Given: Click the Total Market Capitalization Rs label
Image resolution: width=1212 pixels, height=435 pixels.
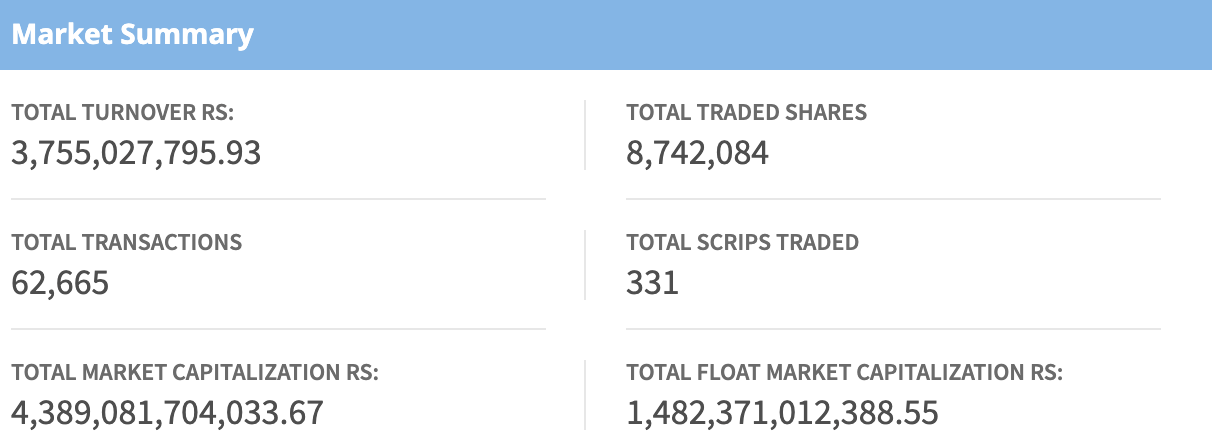Looking at the screenshot, I should point(195,373).
